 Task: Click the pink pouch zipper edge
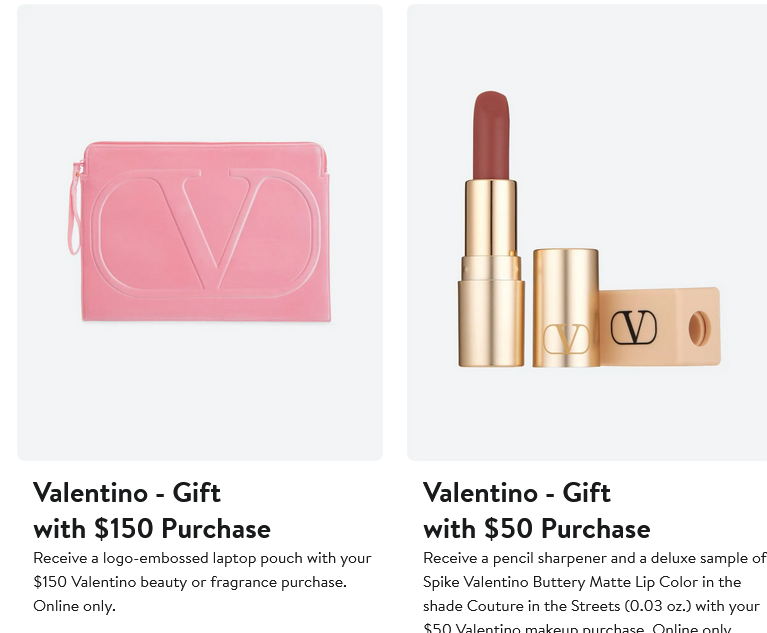(x=205, y=145)
